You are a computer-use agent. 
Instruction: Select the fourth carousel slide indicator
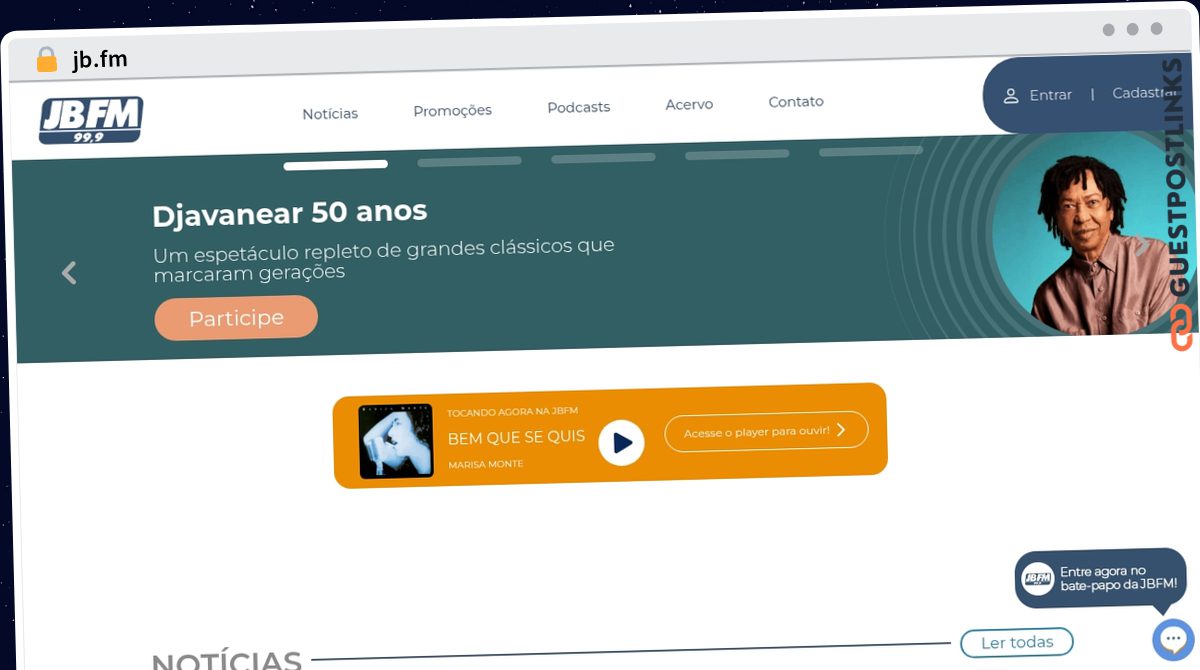pyautogui.click(x=737, y=155)
